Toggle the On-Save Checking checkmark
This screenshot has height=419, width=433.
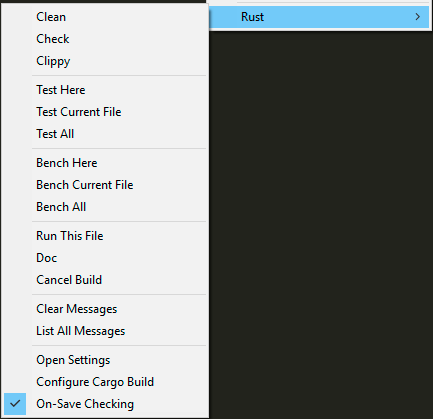point(15,404)
